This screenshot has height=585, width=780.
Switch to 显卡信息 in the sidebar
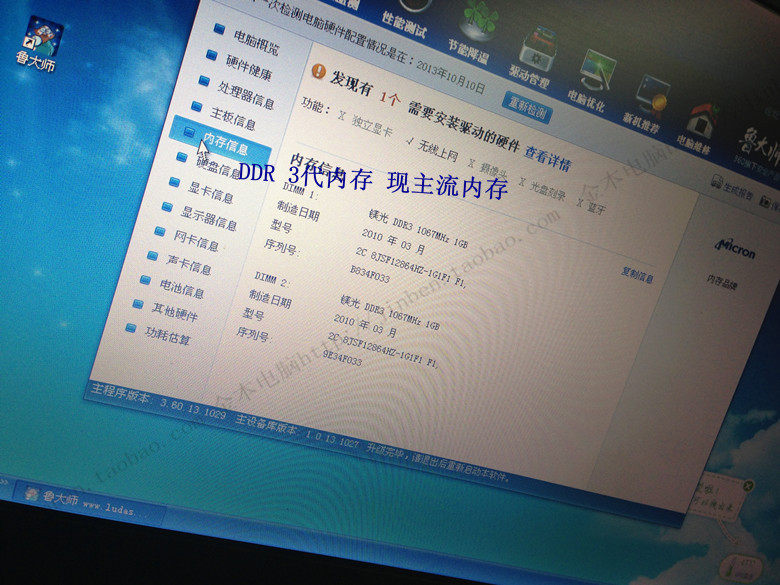click(x=211, y=193)
